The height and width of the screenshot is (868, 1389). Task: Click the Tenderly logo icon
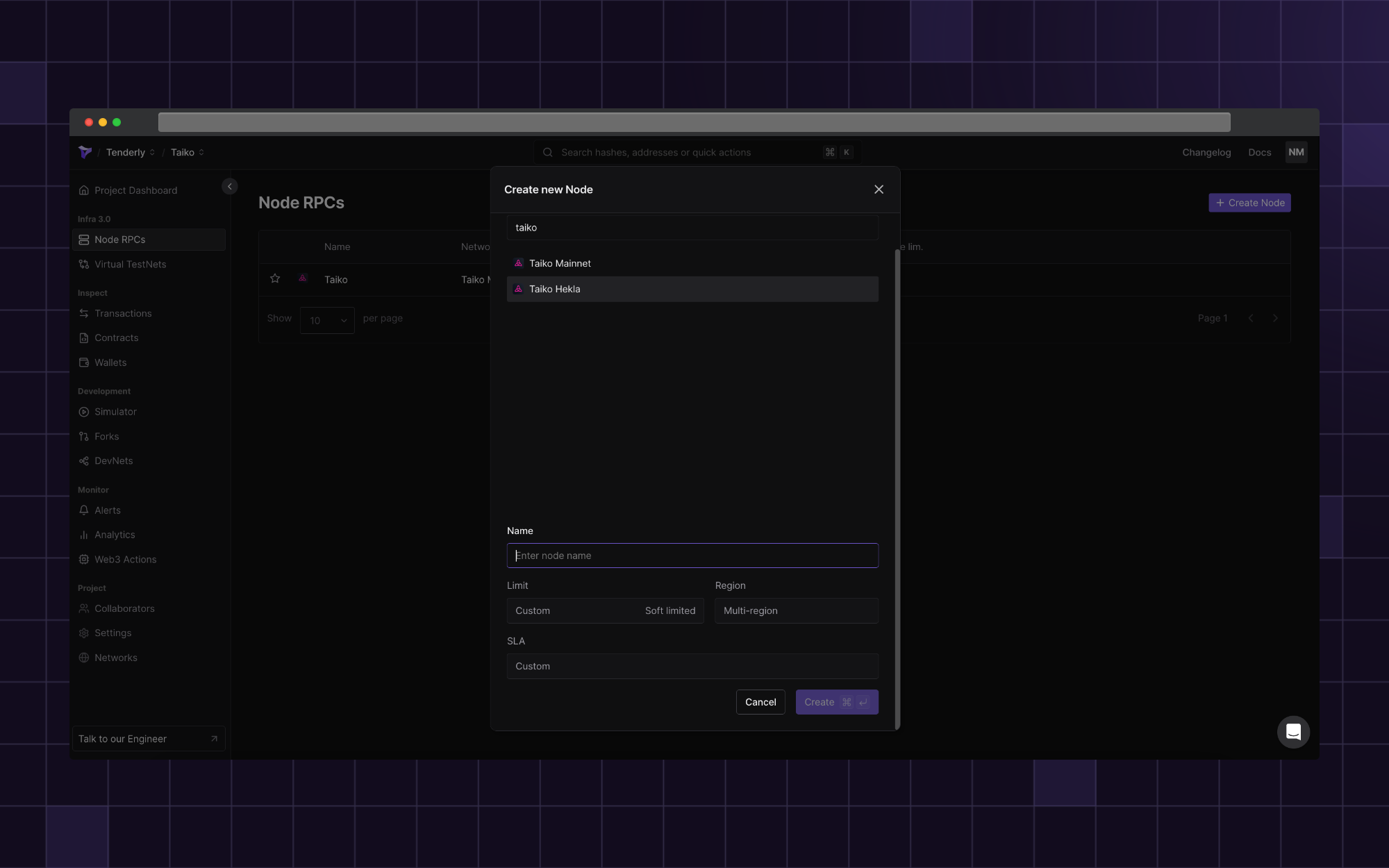[85, 152]
